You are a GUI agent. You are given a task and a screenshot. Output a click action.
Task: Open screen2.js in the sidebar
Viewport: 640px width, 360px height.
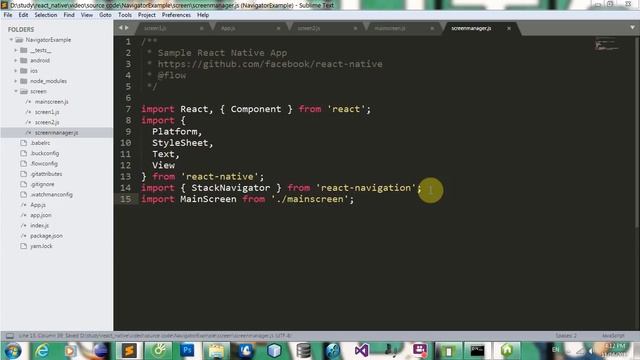[47, 122]
